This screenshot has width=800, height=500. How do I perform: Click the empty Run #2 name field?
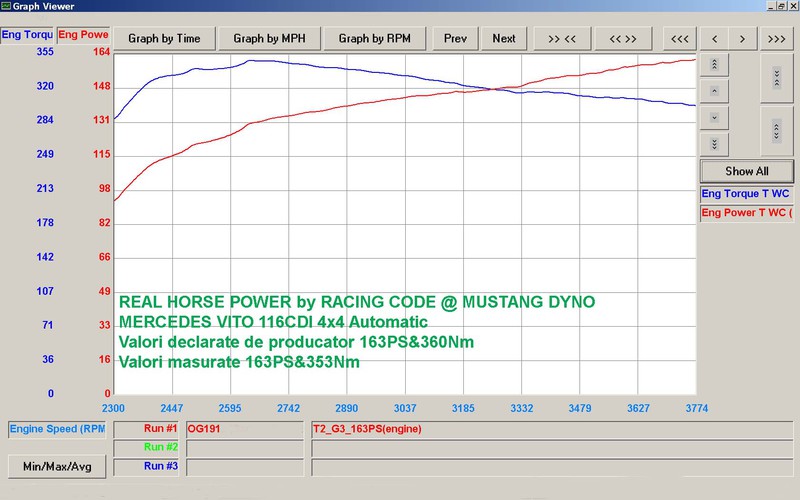click(x=245, y=448)
